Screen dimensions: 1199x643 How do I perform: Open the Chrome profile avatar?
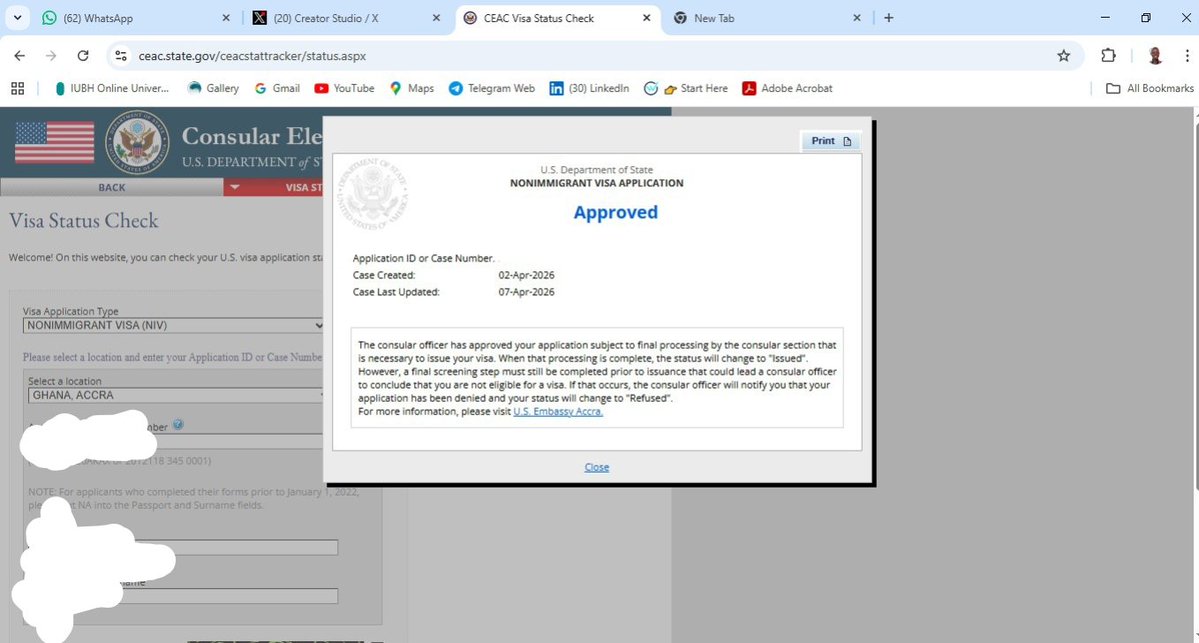1155,55
